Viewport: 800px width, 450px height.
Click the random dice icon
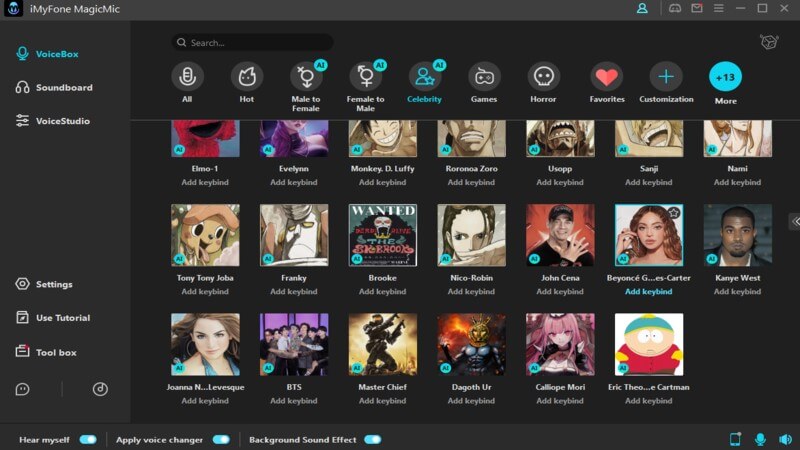769,42
